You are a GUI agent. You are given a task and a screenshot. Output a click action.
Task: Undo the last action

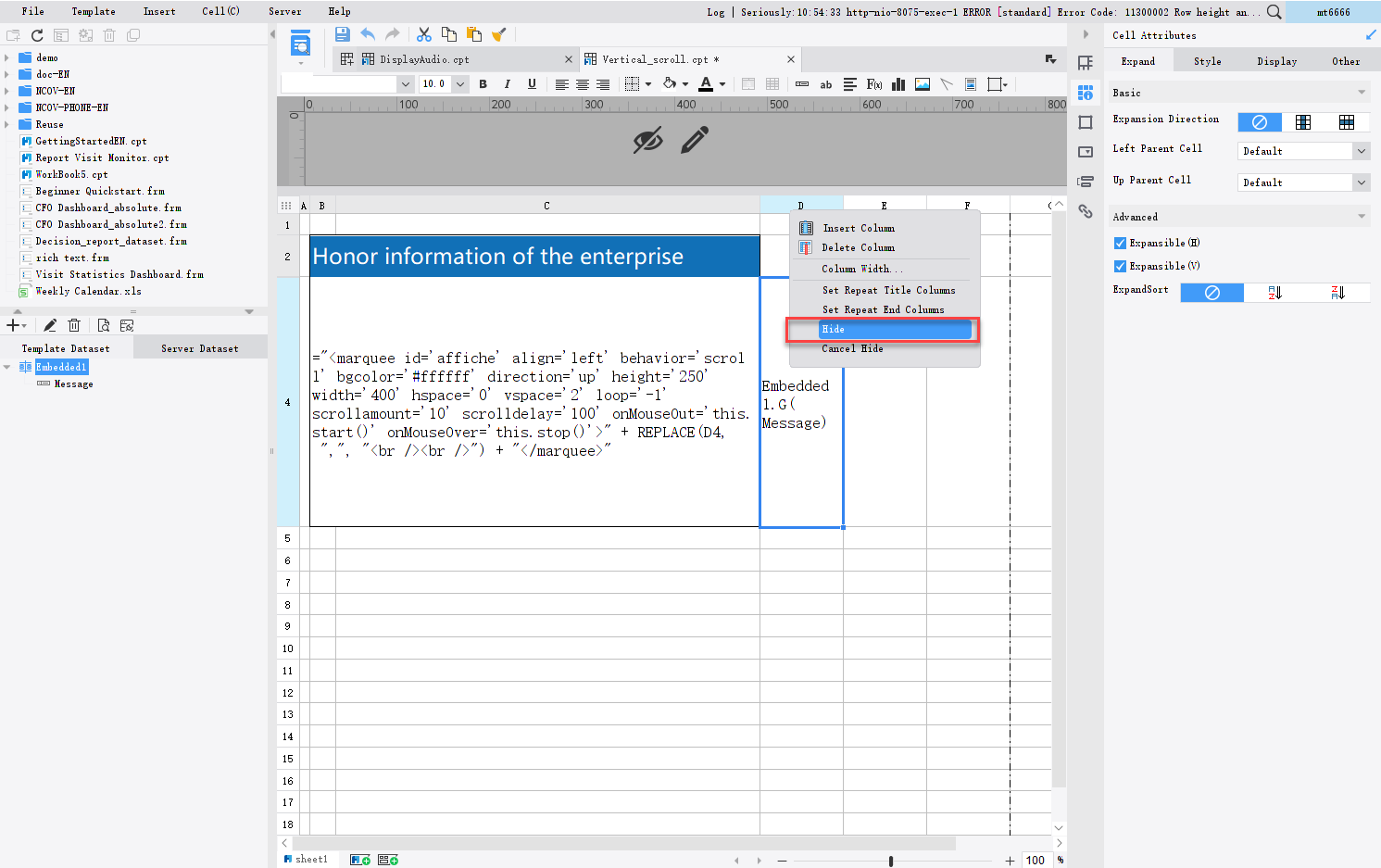[368, 34]
